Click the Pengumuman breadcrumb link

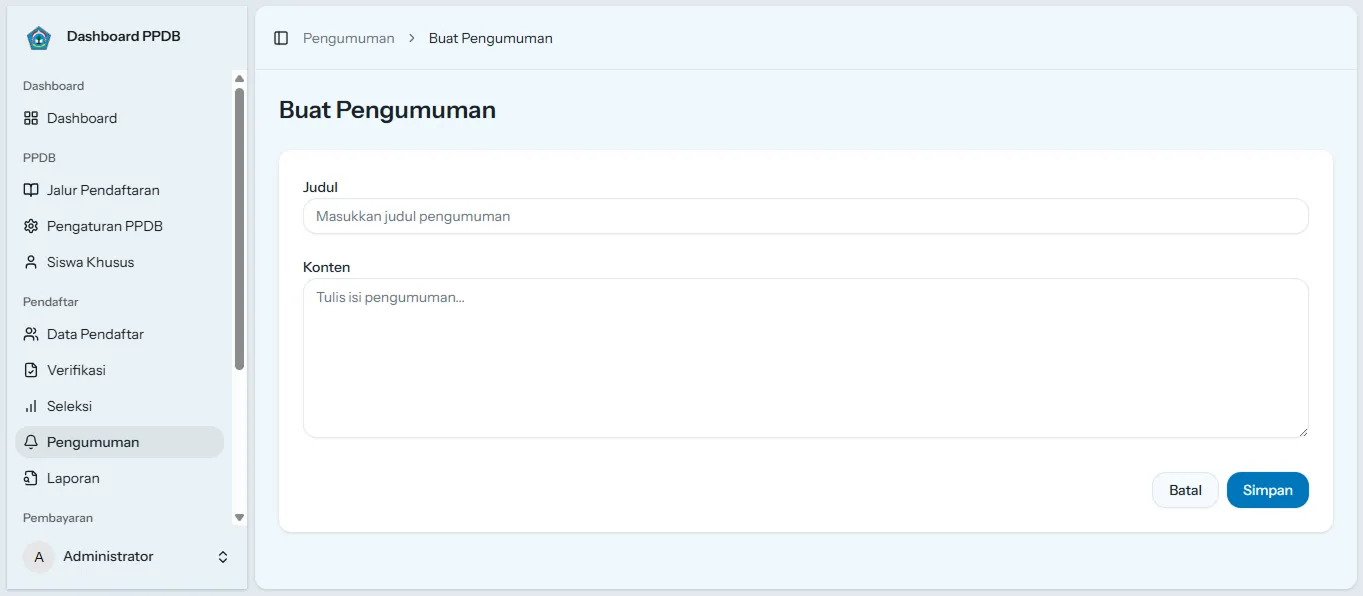349,38
